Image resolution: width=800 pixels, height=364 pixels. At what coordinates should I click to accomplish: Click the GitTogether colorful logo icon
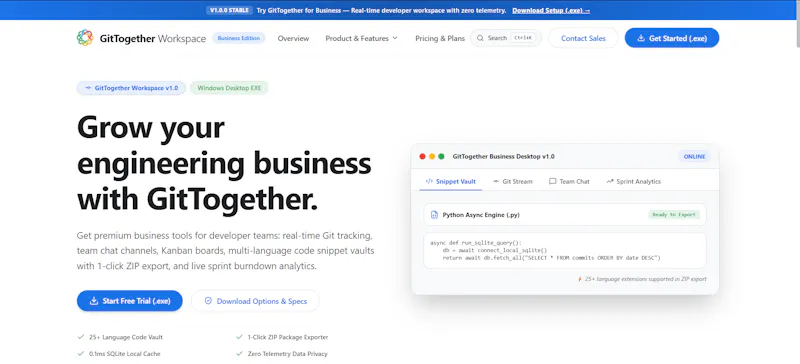coord(85,38)
